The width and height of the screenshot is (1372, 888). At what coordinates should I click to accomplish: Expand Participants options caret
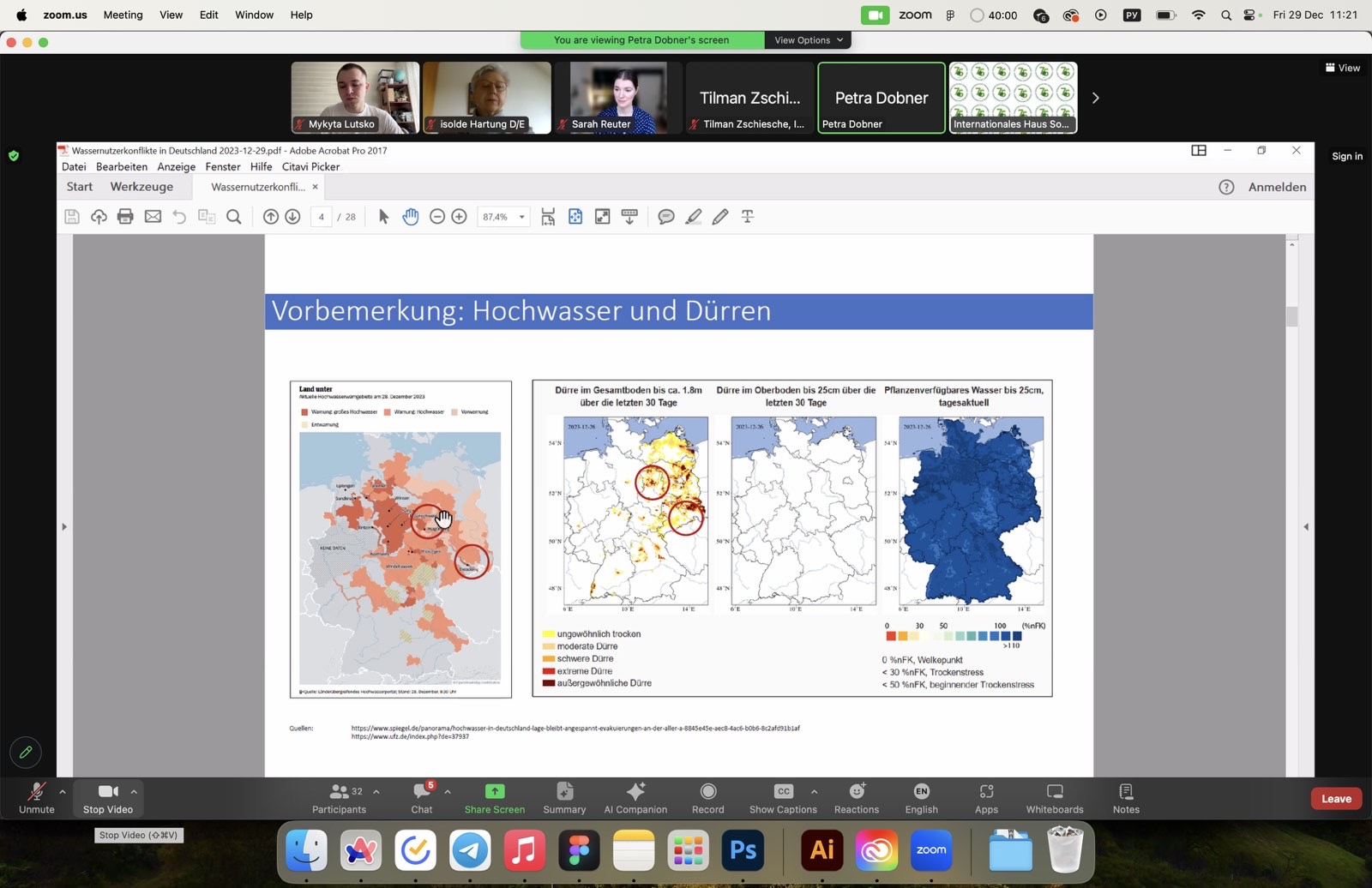(376, 791)
